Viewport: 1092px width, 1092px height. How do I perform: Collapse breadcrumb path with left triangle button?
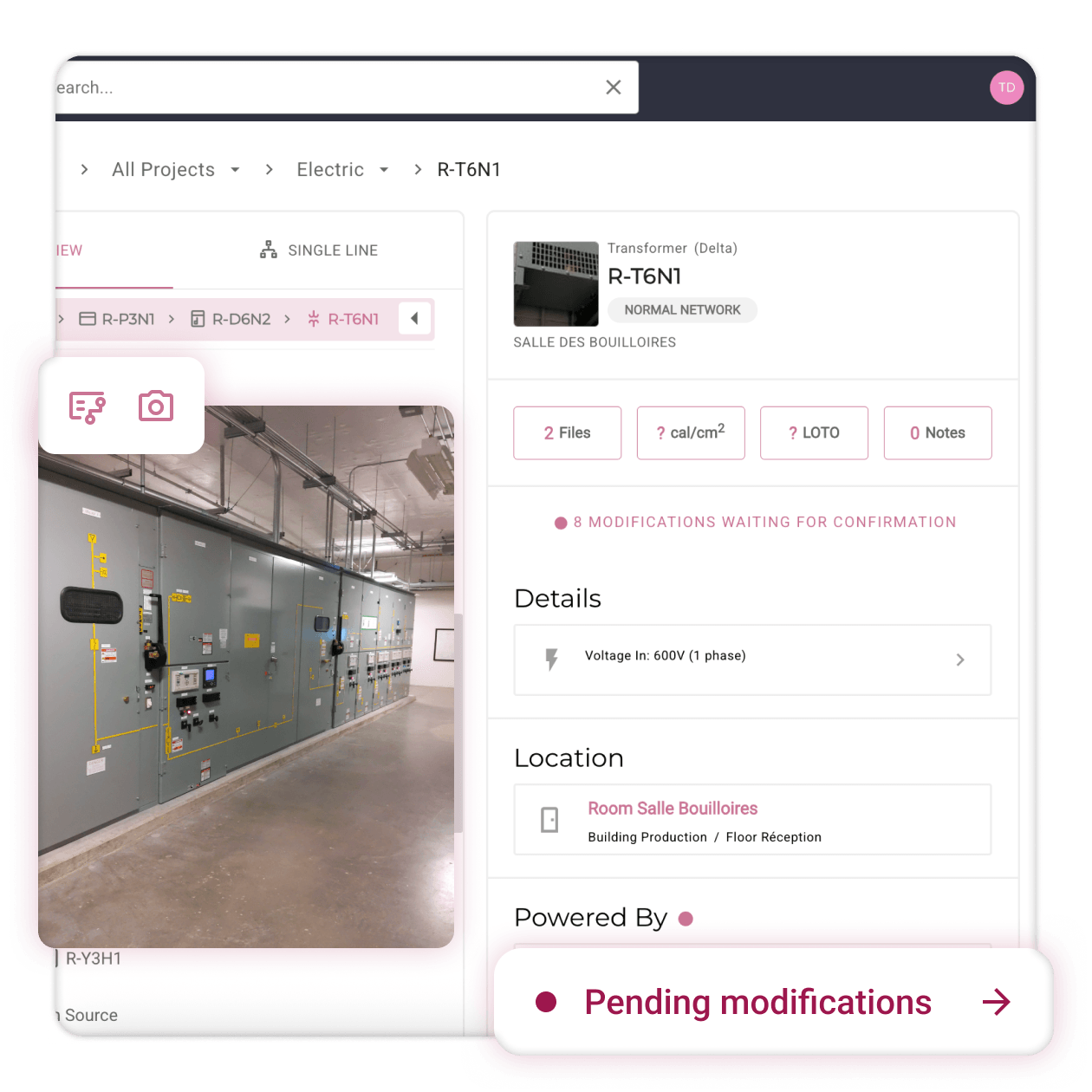coord(414,318)
